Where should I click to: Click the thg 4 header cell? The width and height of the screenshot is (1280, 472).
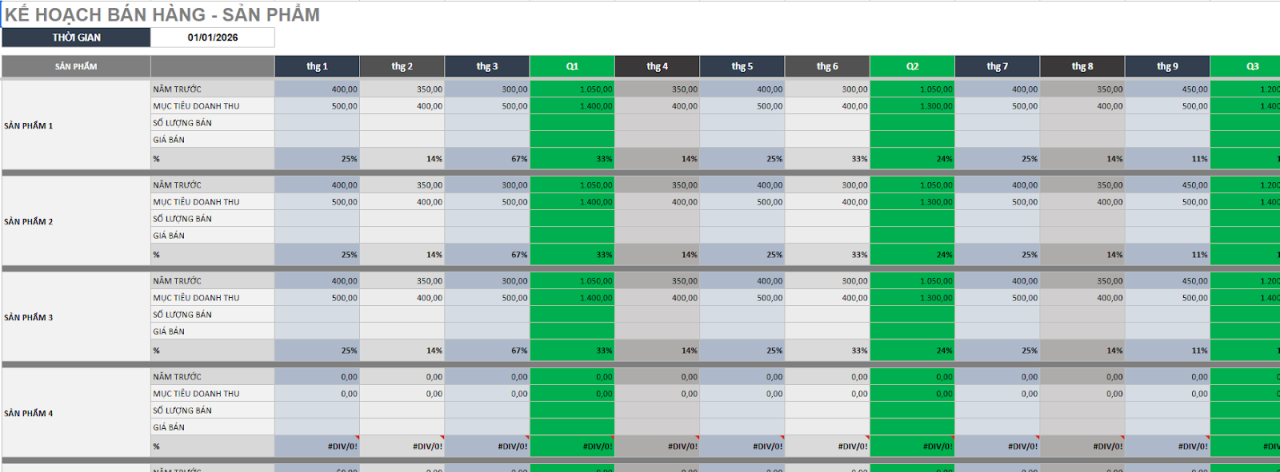pos(657,66)
